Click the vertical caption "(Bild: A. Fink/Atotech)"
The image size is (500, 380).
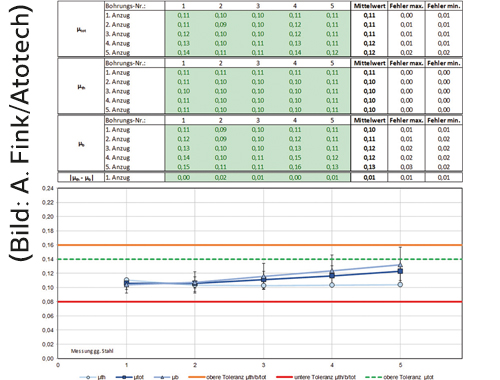pyautogui.click(x=21, y=132)
